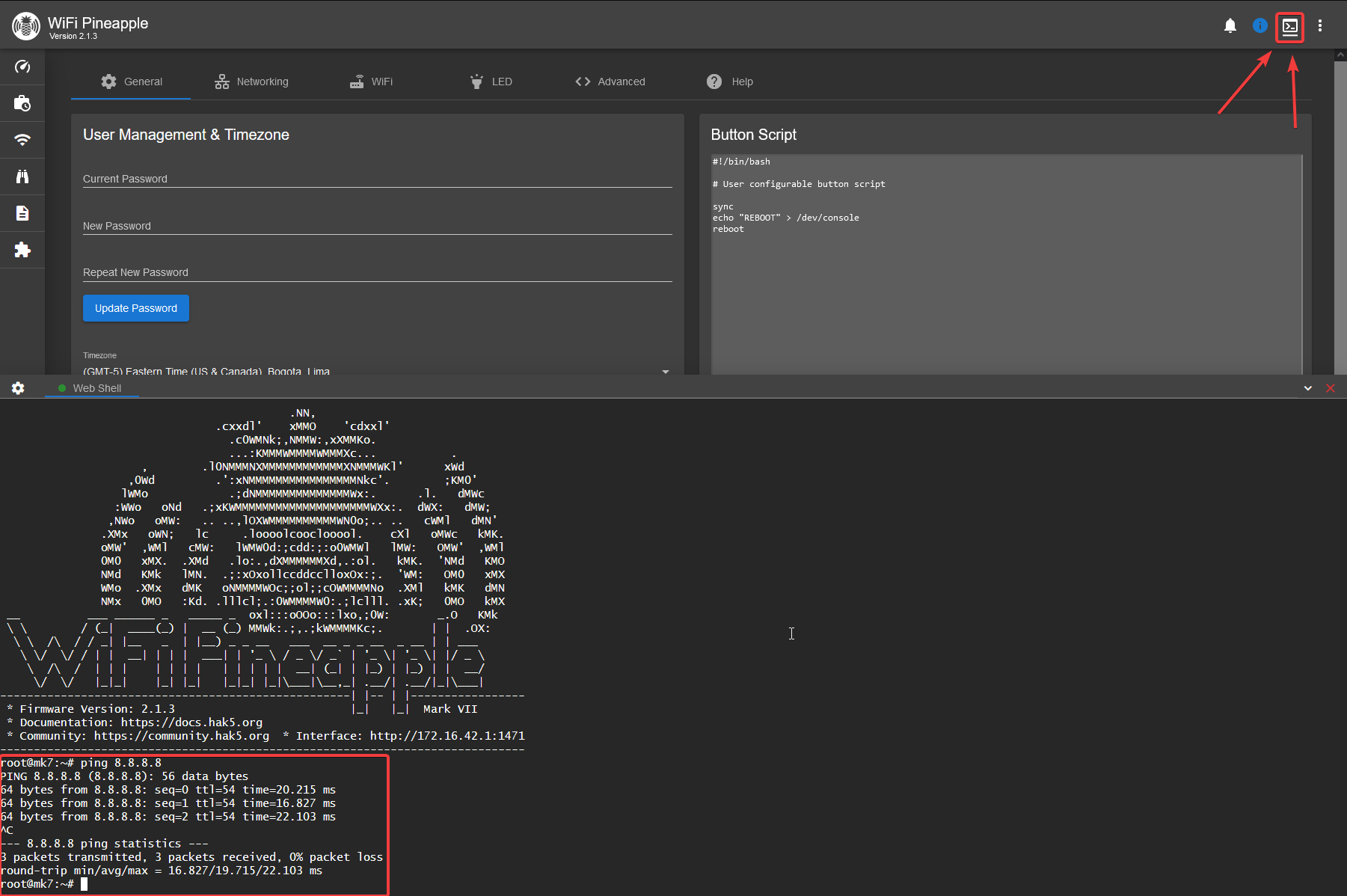Close the Web Shell with red X
1347x896 pixels.
coord(1330,388)
